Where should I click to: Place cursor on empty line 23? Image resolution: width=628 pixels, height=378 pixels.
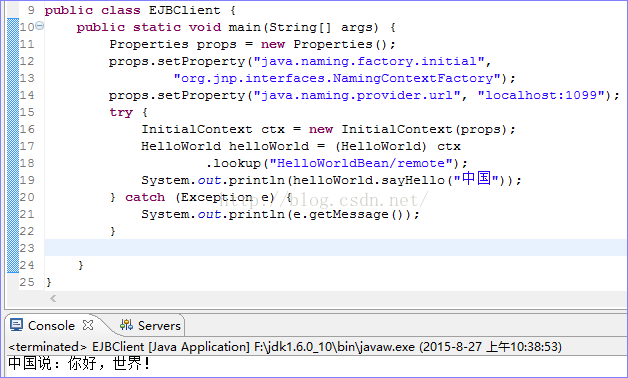(336, 248)
